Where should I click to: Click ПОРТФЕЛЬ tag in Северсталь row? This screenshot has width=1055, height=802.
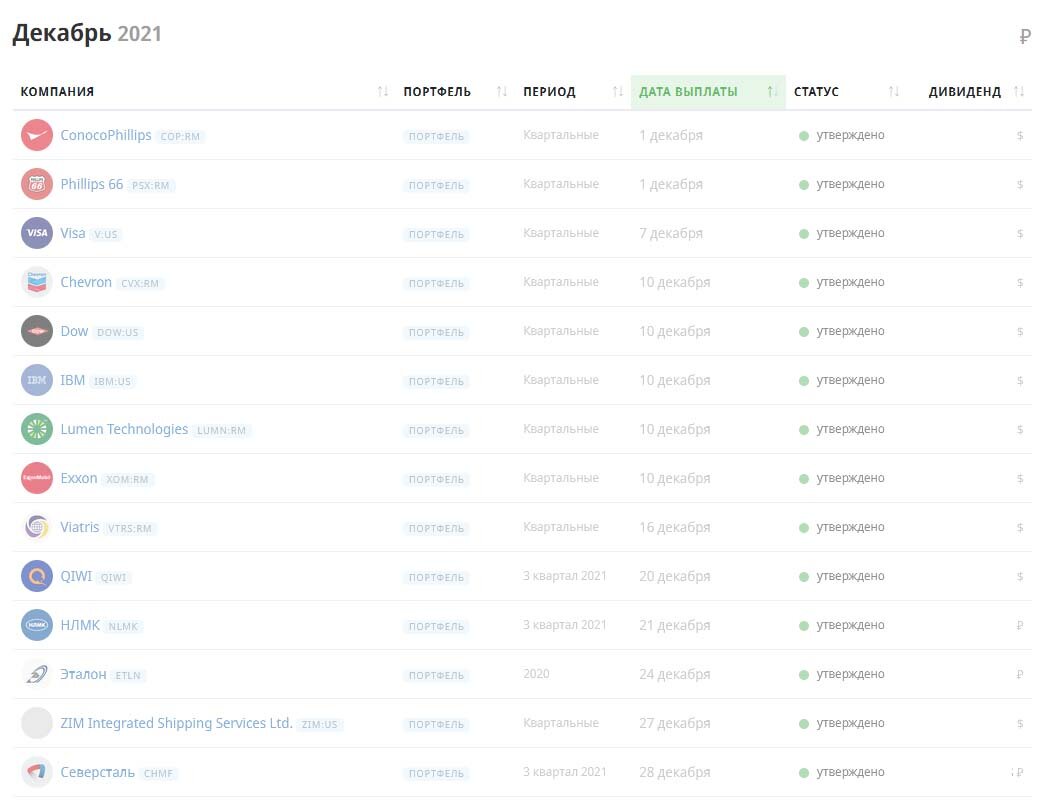[x=437, y=774]
